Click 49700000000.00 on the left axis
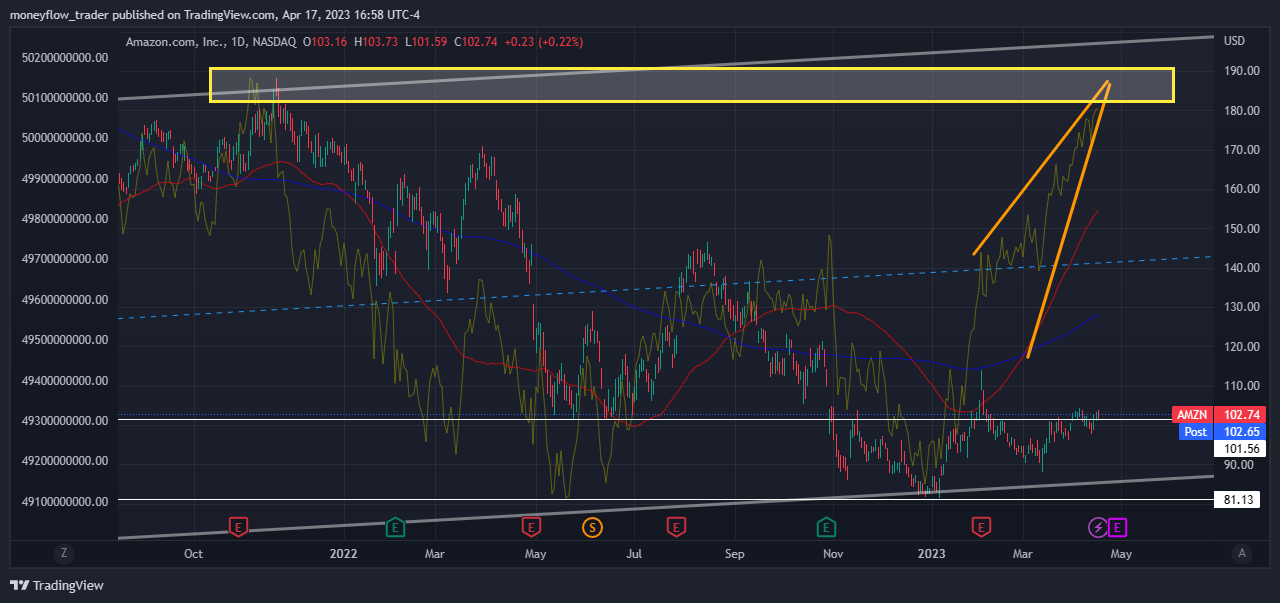Screen dimensions: 1280x603 coord(64,259)
